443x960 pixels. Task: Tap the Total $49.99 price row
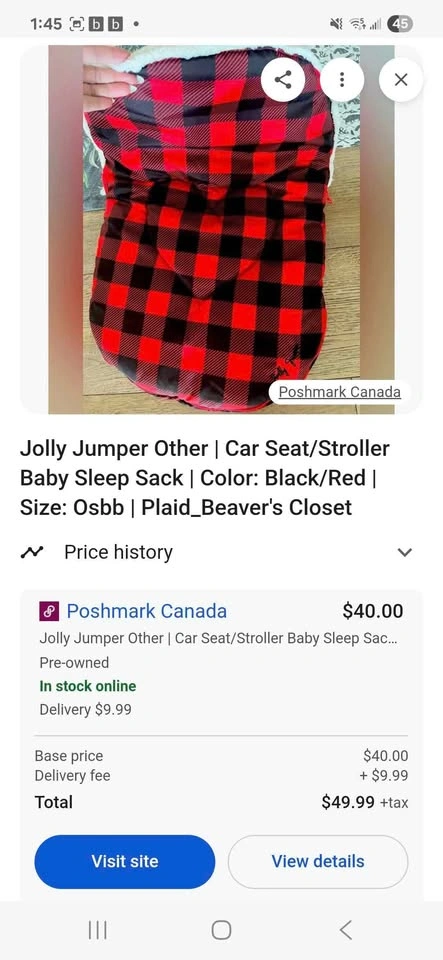(222, 802)
